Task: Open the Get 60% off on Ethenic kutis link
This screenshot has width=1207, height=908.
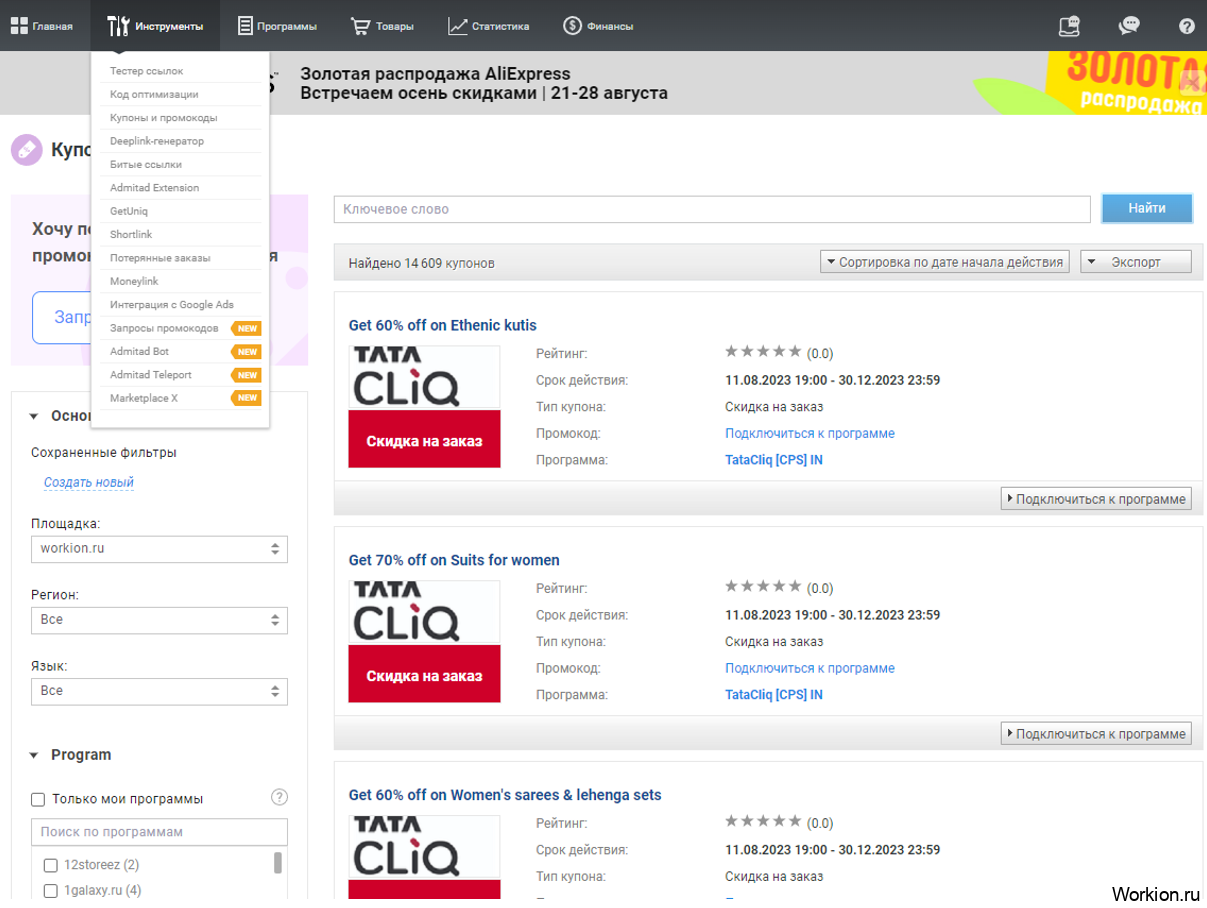Action: point(443,325)
